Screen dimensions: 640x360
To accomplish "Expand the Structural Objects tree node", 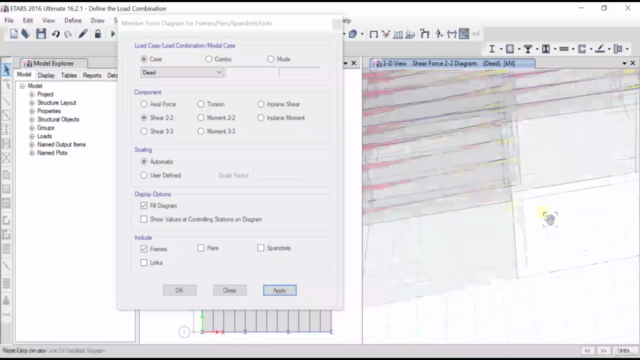I will [x=31, y=120].
